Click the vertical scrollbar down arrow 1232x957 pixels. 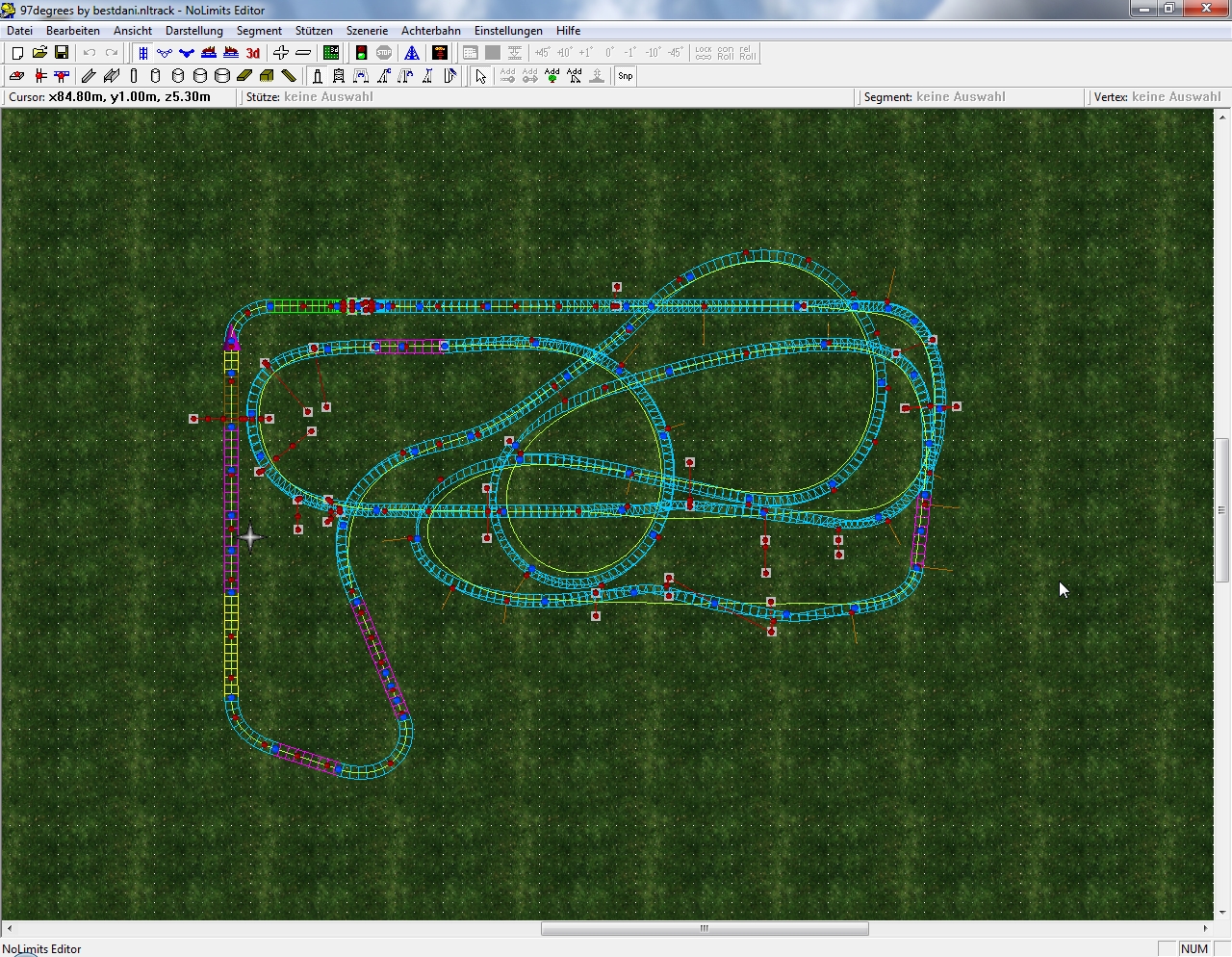[x=1221, y=912]
